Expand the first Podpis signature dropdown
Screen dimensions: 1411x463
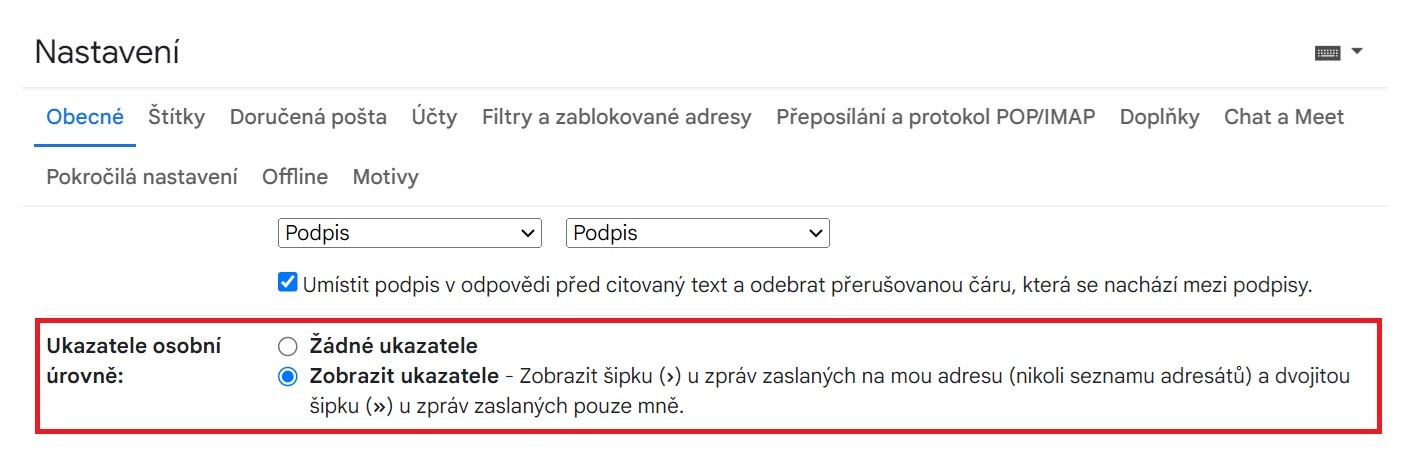(x=409, y=233)
